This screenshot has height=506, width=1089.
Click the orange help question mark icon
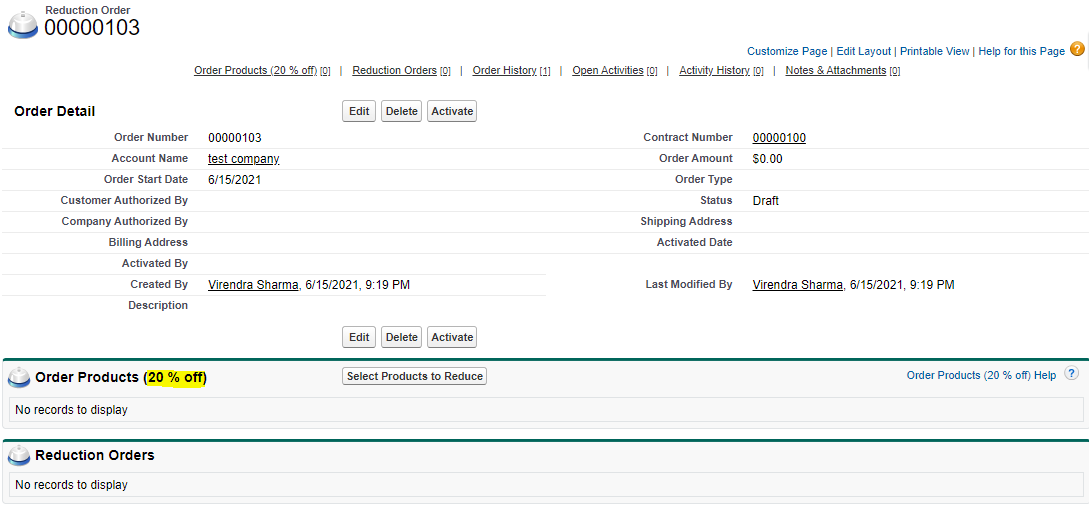(1077, 49)
